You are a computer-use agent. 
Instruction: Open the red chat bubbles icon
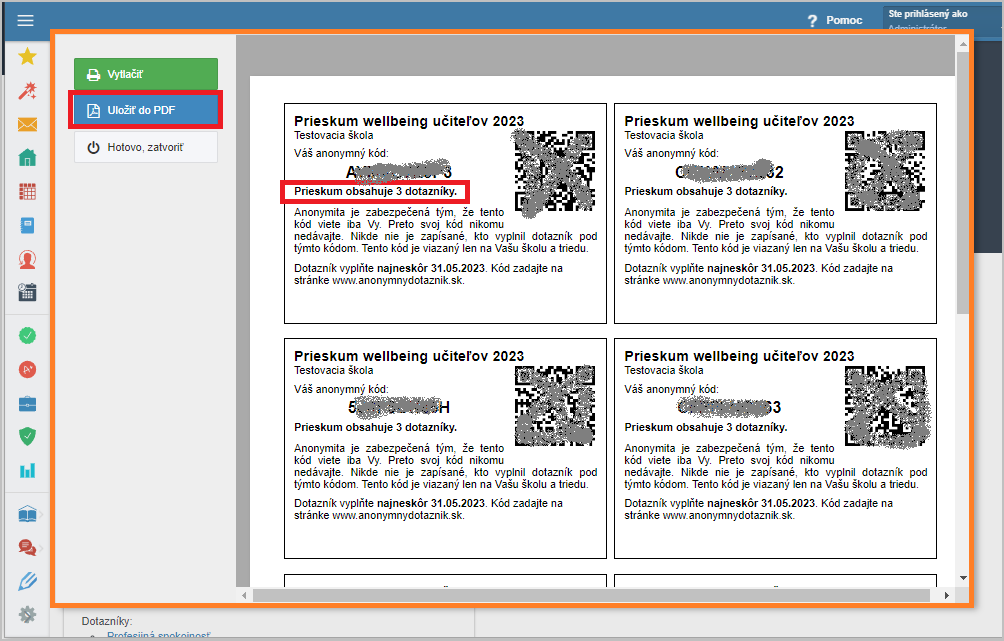point(27,548)
